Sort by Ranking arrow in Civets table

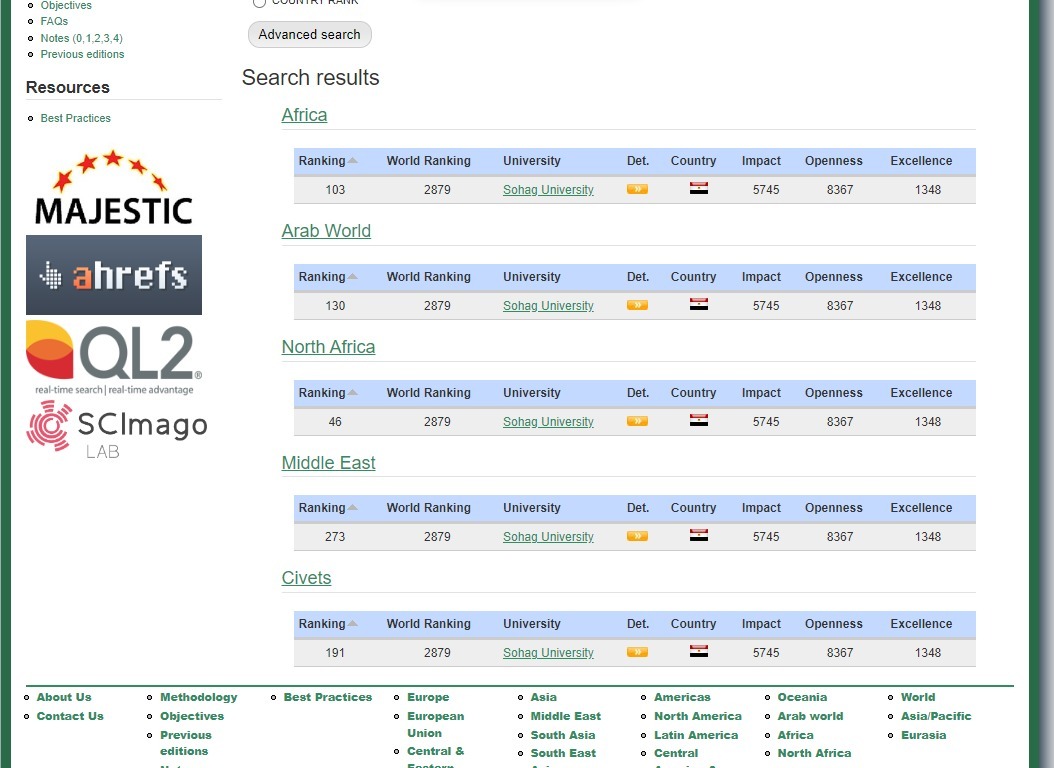[x=353, y=624]
